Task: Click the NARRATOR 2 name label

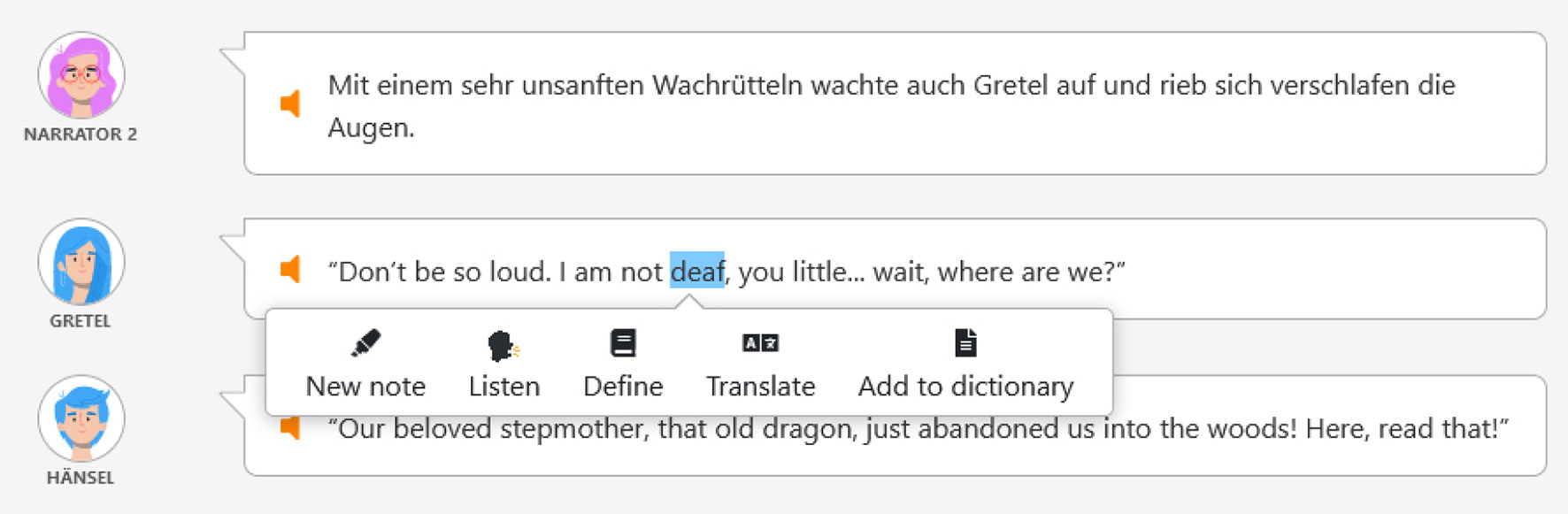Action: tap(81, 134)
